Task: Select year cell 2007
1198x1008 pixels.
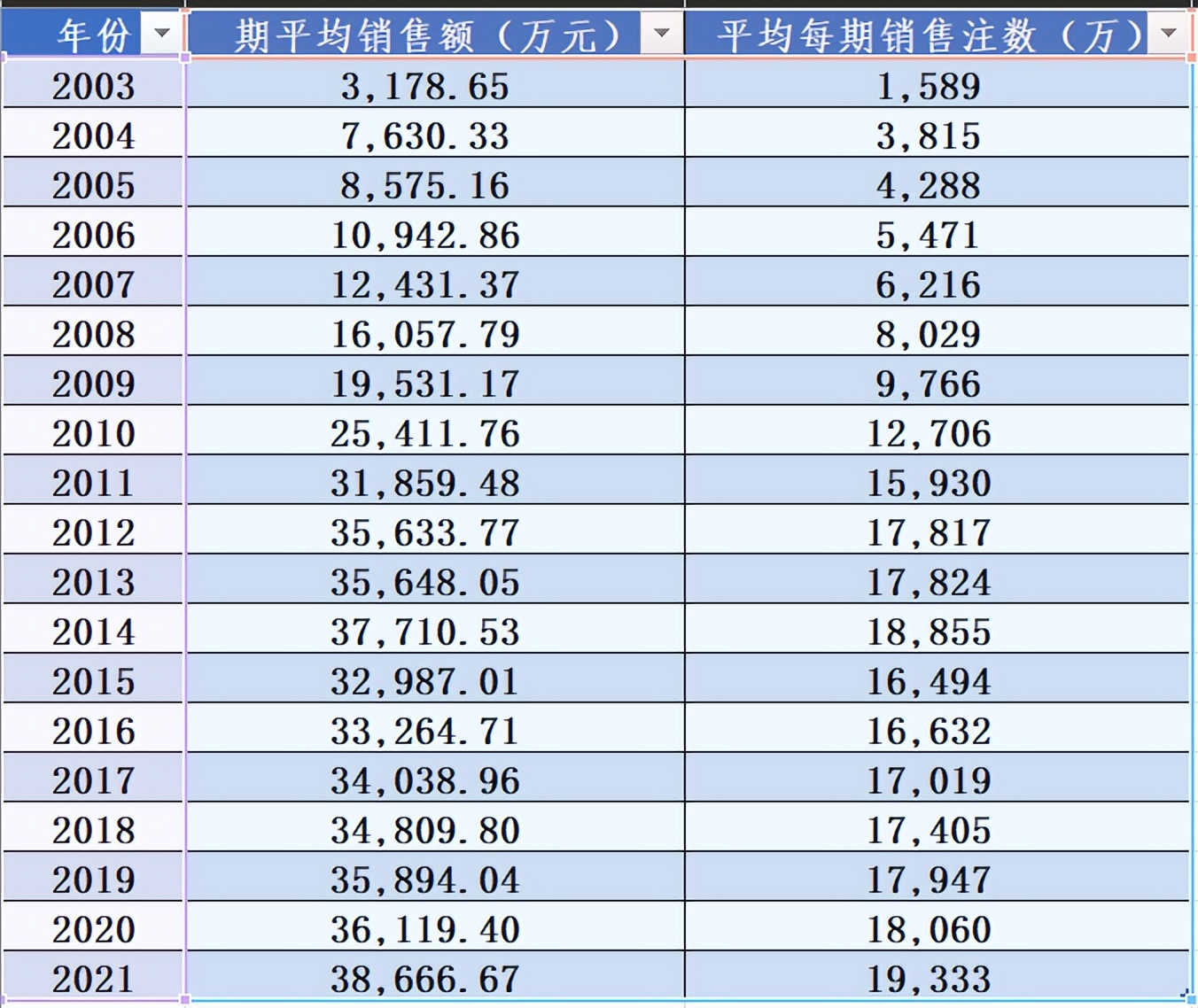Action: point(93,283)
